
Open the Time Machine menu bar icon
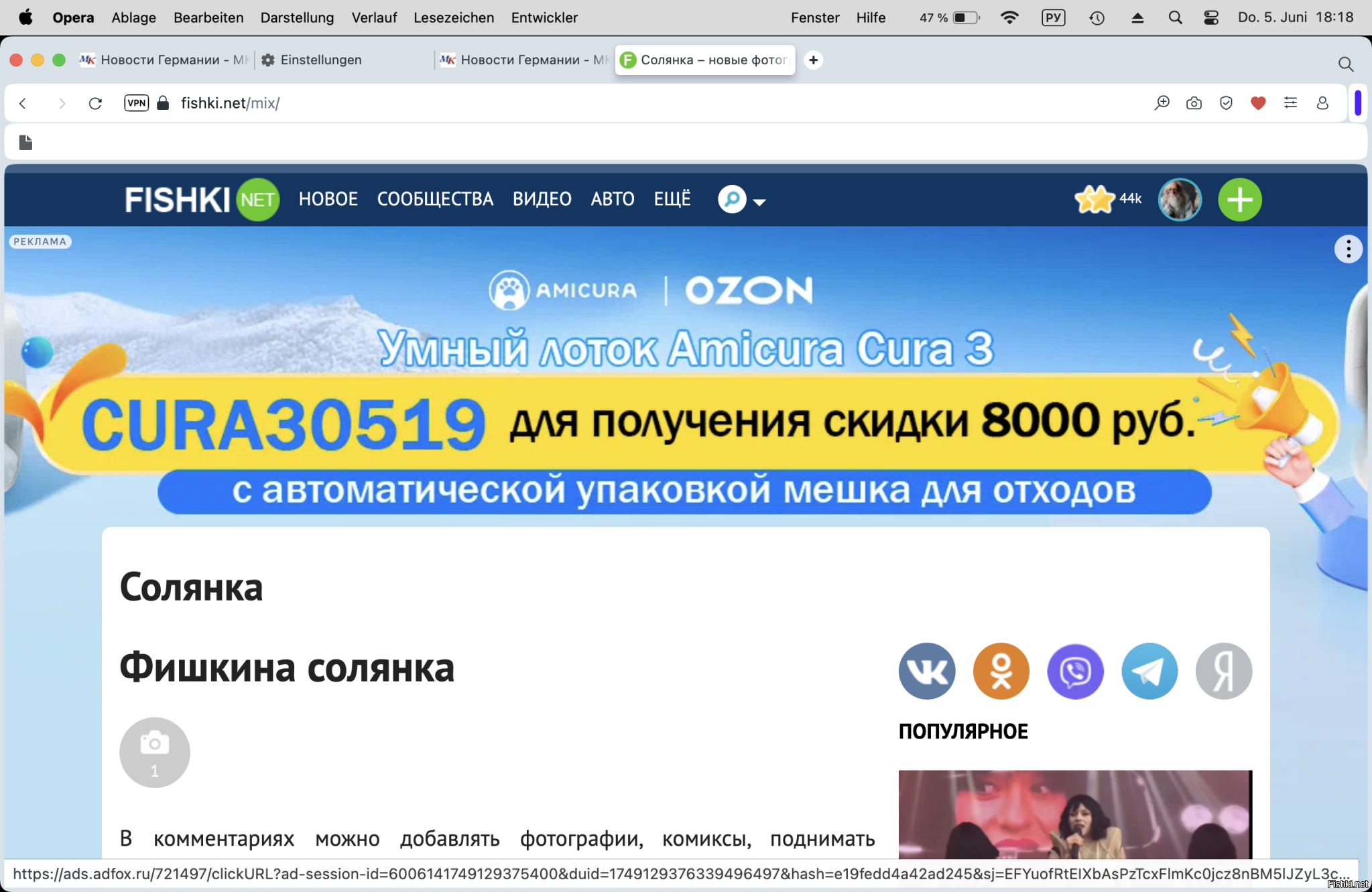1097,17
